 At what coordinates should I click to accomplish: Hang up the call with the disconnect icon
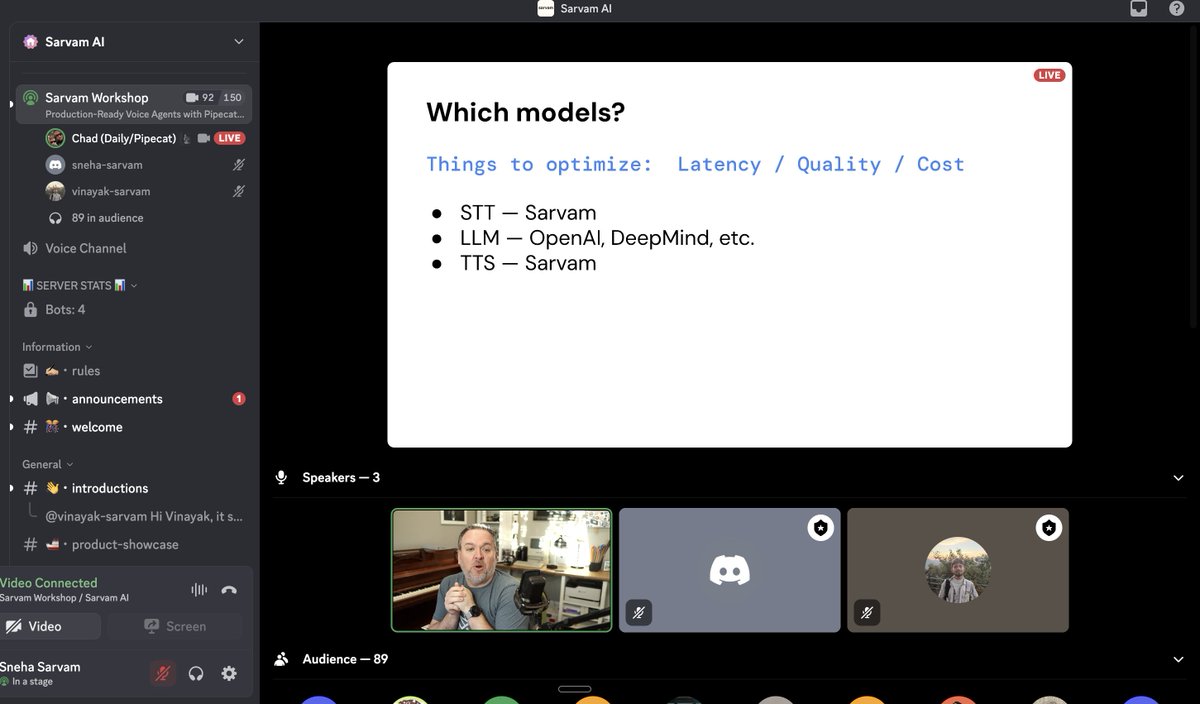click(228, 590)
